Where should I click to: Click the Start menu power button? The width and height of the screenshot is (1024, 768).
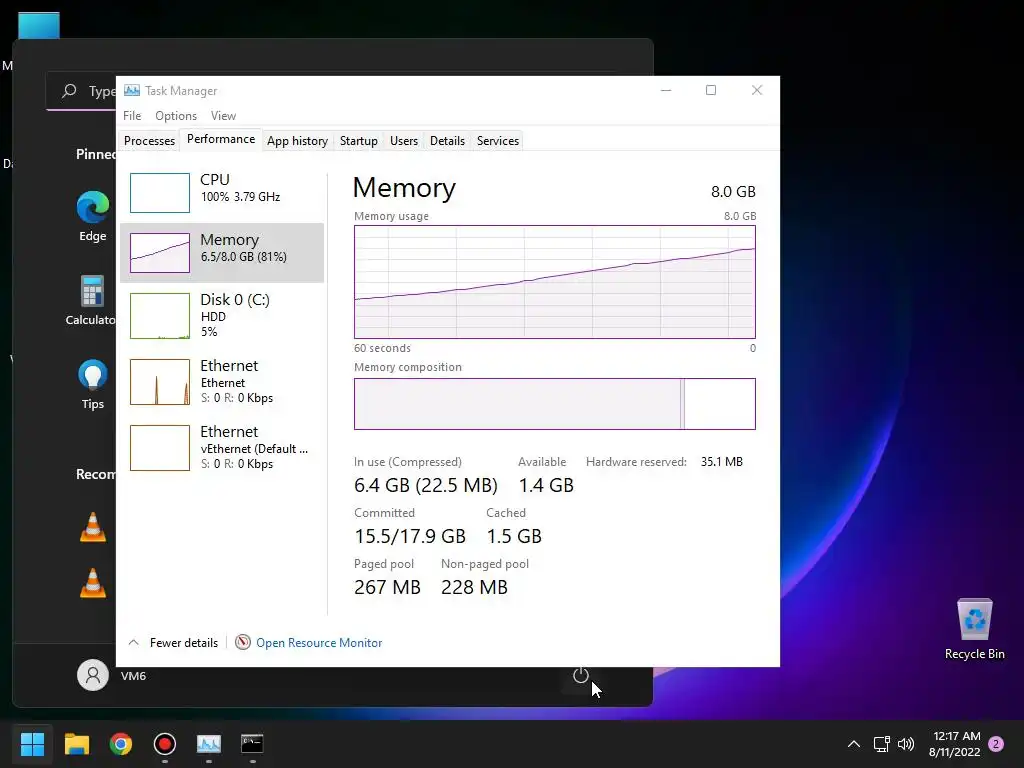(x=581, y=675)
